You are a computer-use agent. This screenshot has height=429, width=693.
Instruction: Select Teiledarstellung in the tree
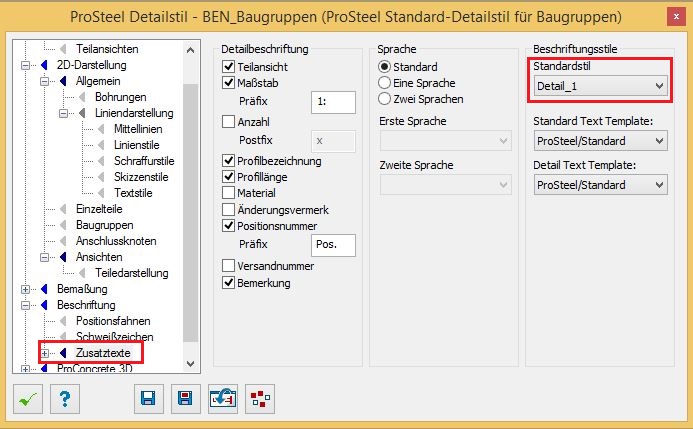coord(132,273)
